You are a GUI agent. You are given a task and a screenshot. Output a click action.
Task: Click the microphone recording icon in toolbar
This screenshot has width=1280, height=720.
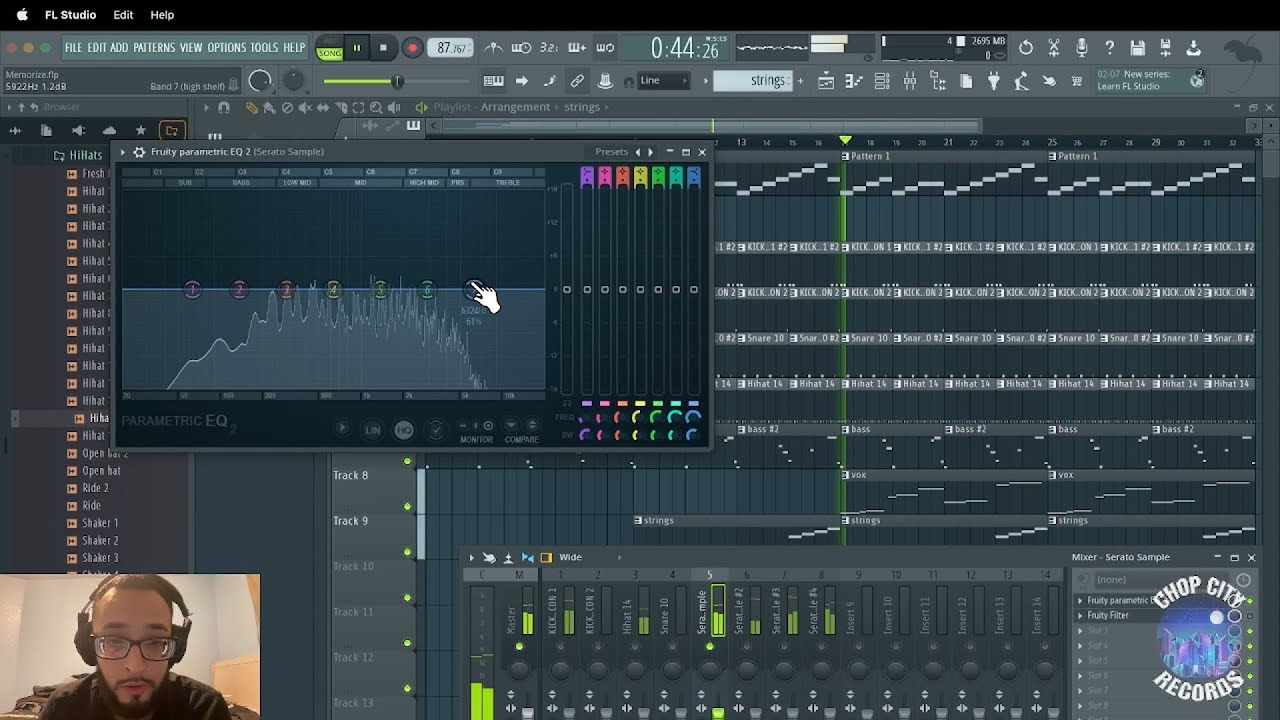[1081, 47]
